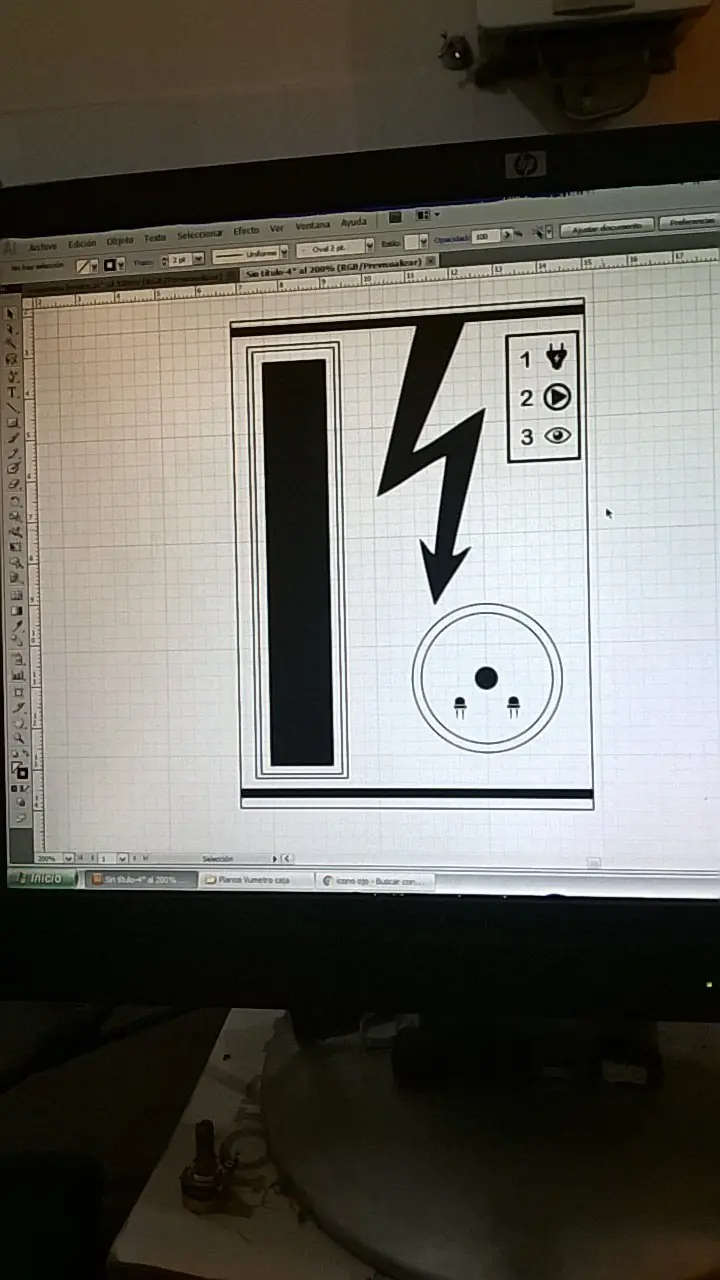Select the Shape Builder tool
The width and height of the screenshot is (720, 1280).
click(15, 562)
